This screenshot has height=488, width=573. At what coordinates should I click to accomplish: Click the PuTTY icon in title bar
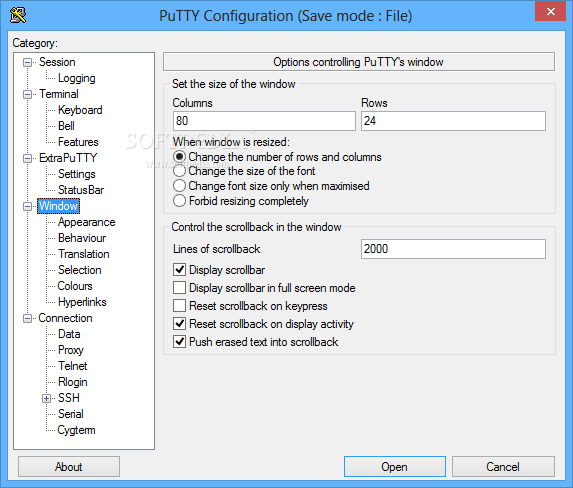(18, 15)
